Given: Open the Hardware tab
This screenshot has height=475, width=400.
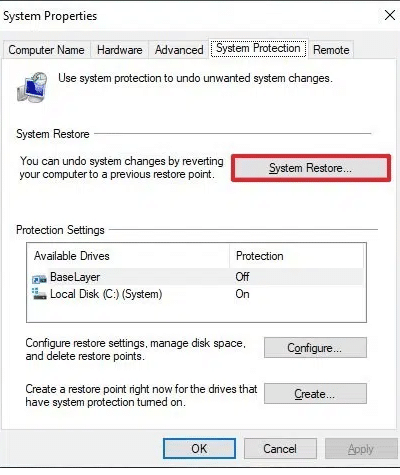Looking at the screenshot, I should pos(120,50).
